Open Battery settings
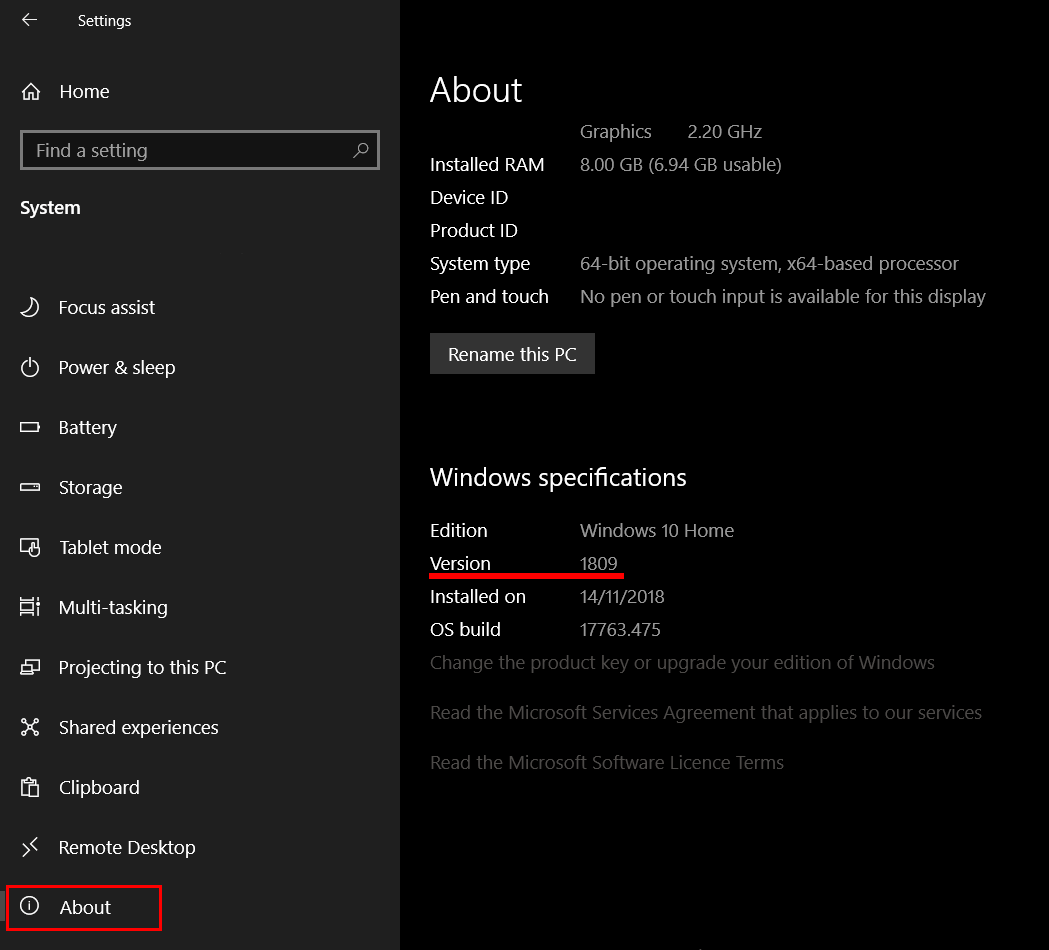1049x950 pixels. pos(88,428)
